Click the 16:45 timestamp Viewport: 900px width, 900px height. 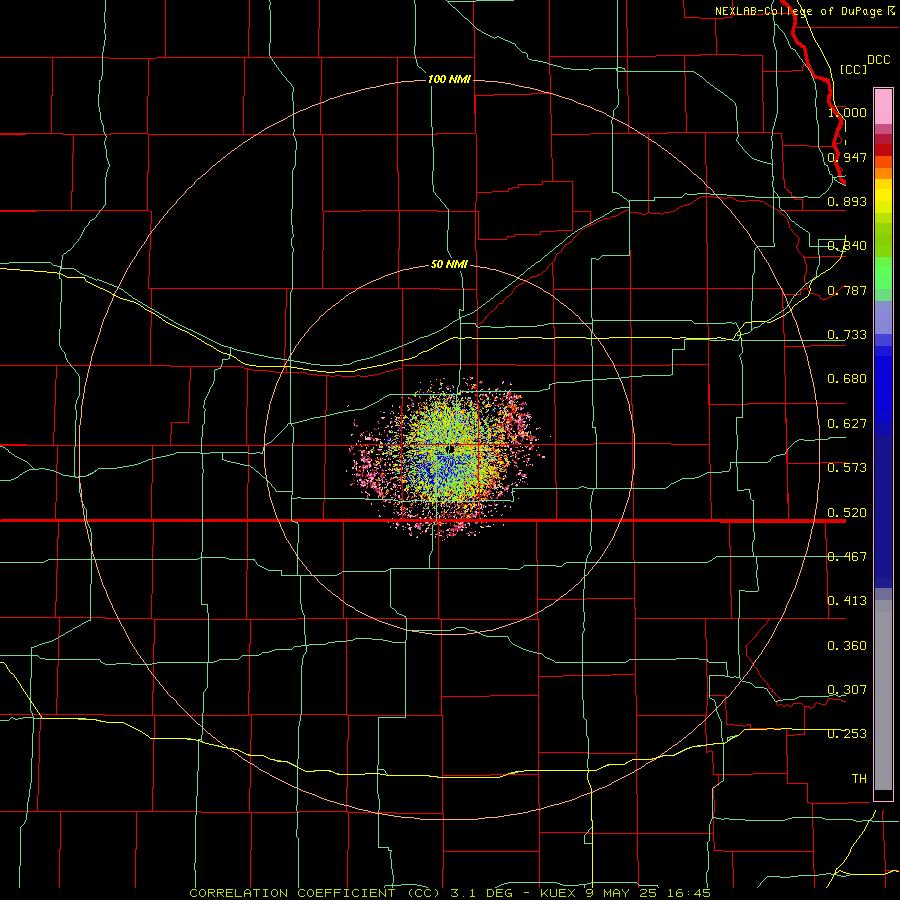[x=691, y=893]
